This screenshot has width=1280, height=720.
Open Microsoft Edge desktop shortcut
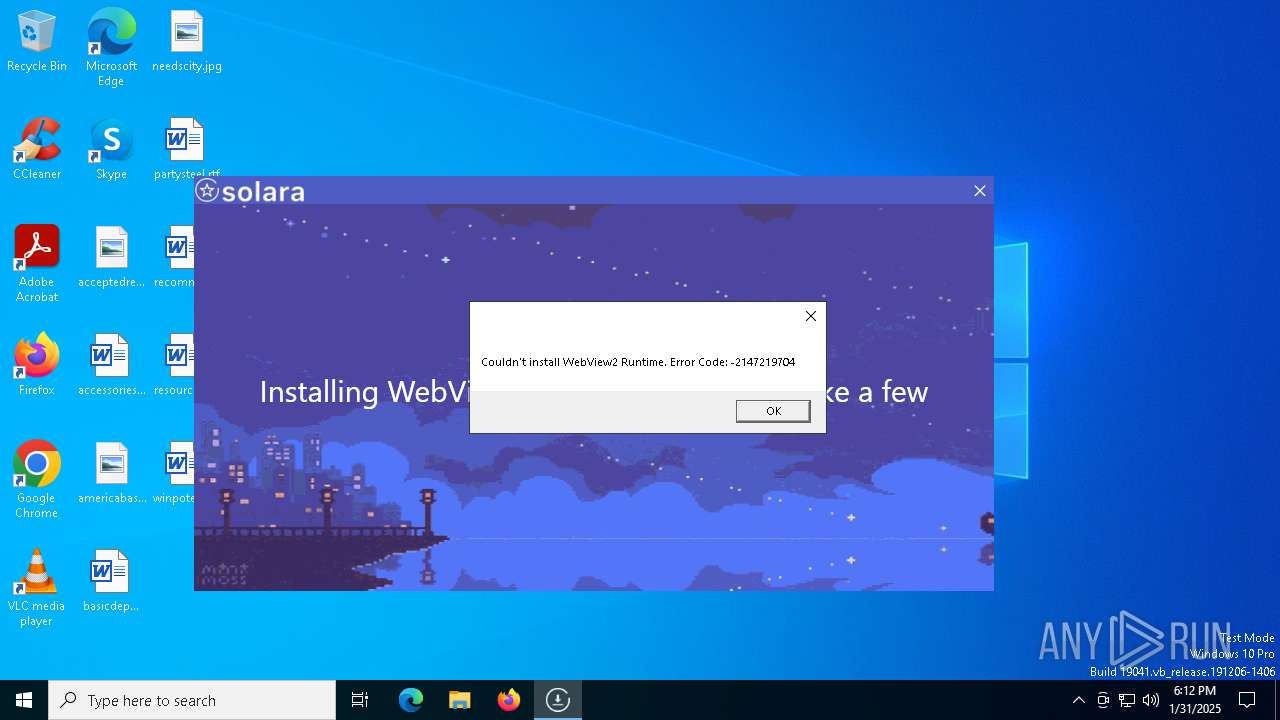[x=111, y=48]
